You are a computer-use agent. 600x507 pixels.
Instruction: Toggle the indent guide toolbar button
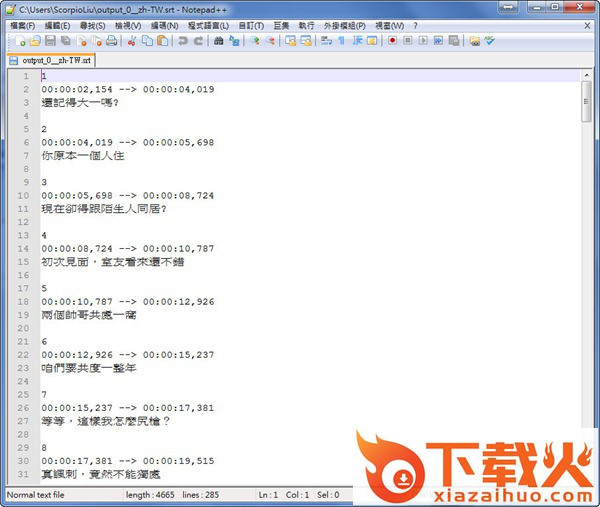pyautogui.click(x=356, y=41)
